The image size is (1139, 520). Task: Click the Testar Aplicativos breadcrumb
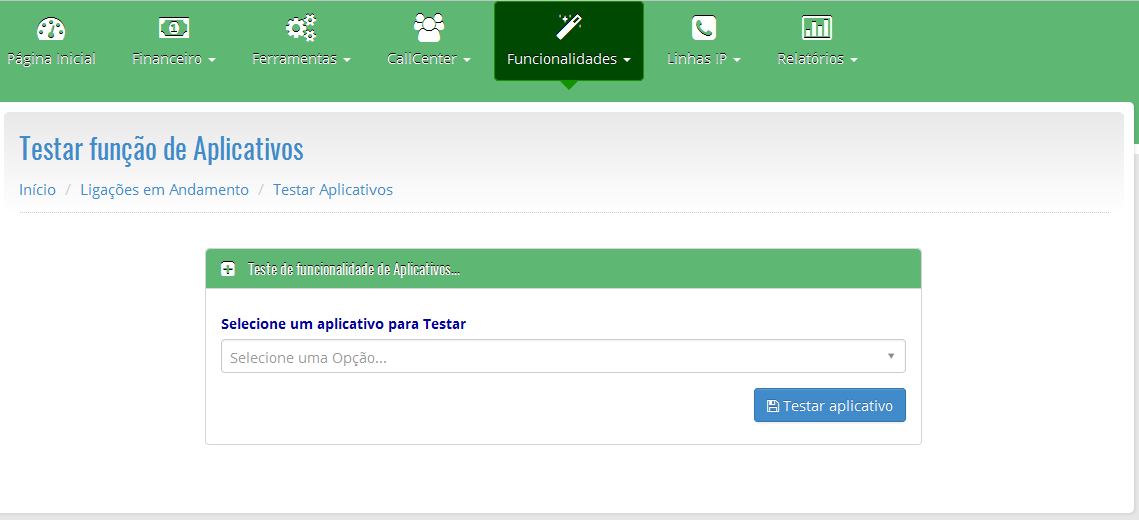coord(332,190)
